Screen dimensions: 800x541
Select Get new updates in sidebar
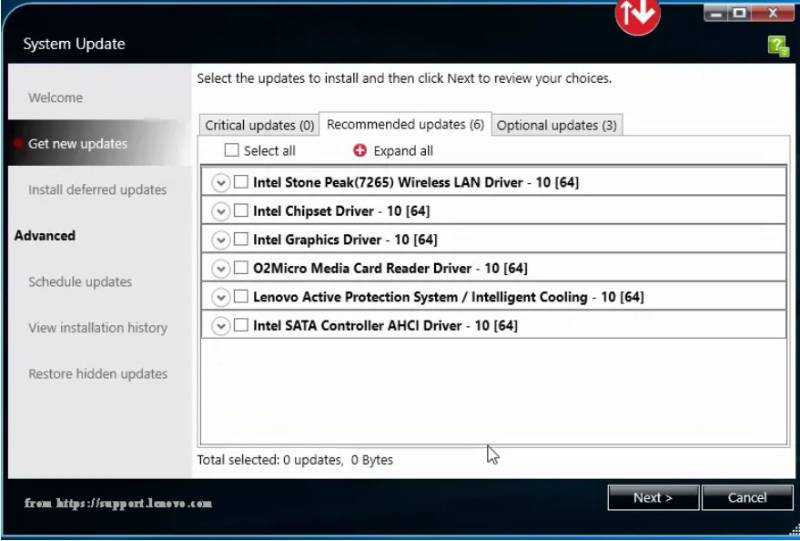coord(78,143)
